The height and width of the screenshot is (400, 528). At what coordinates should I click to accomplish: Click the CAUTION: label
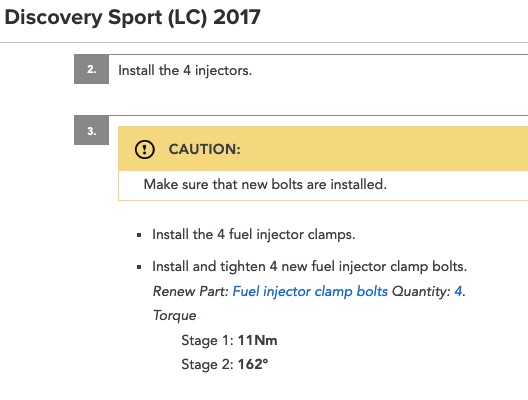coord(205,149)
